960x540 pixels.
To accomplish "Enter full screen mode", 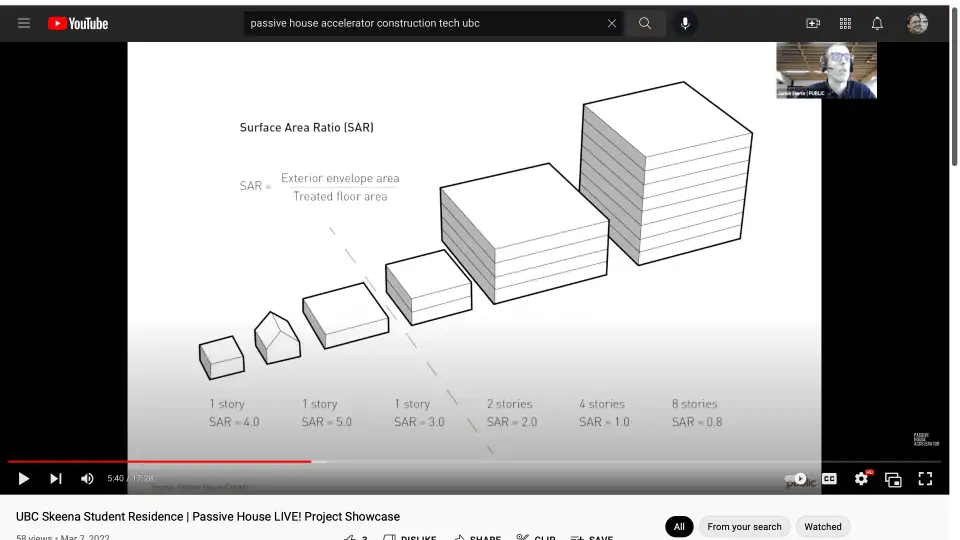I will point(925,479).
